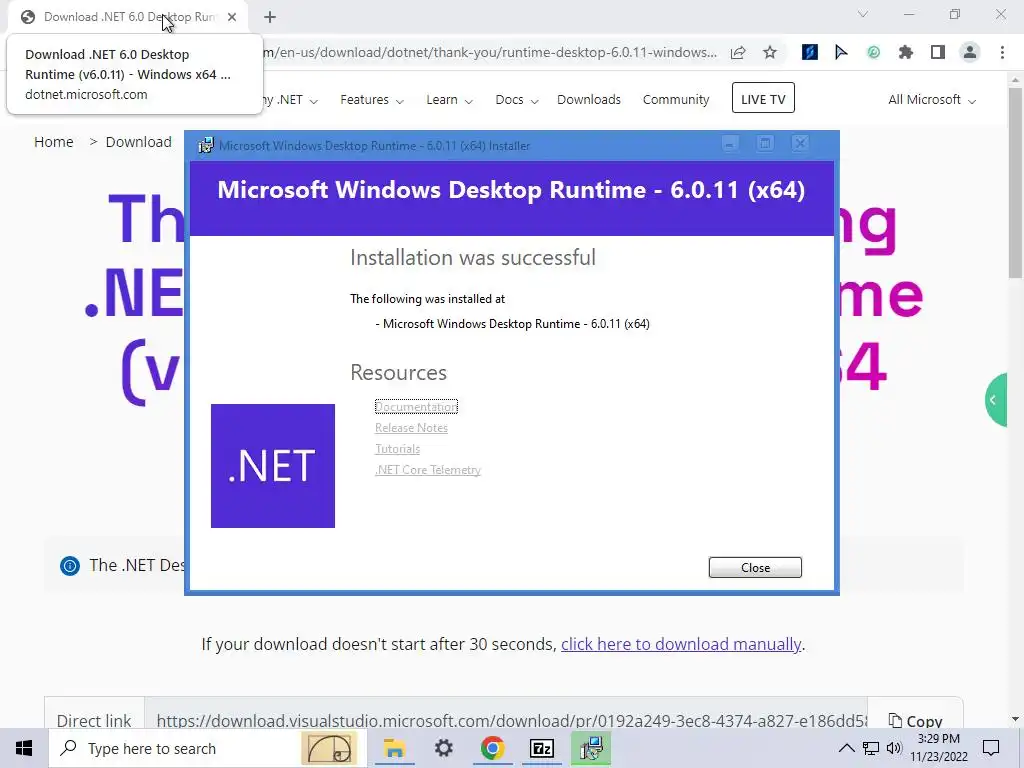Open volume tray icon

point(894,748)
